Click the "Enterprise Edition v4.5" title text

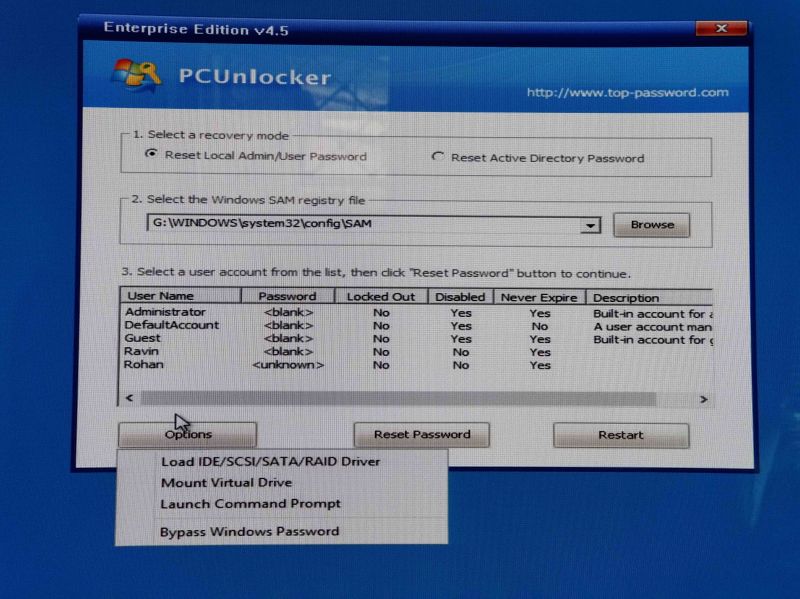click(196, 29)
